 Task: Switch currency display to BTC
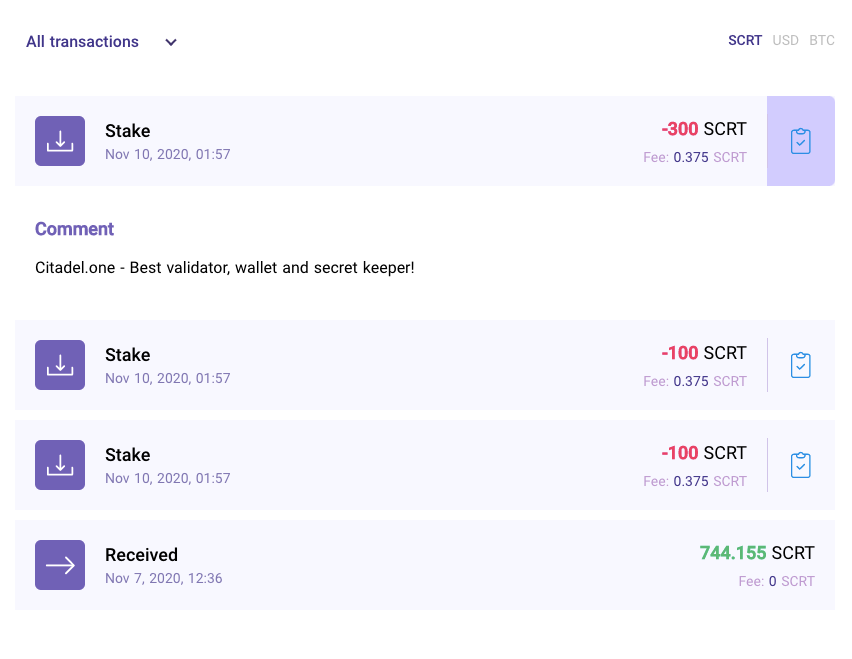pos(822,41)
